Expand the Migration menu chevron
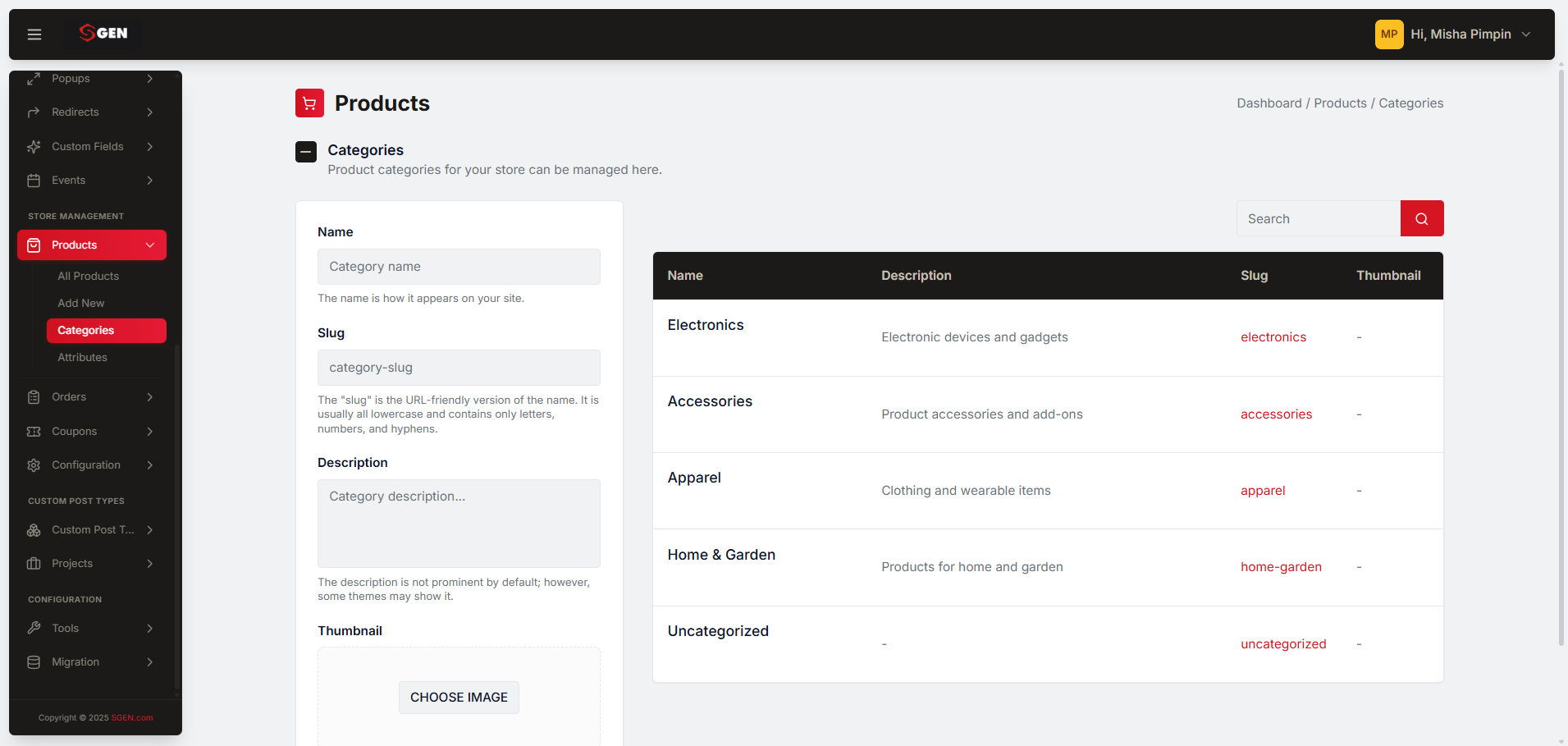The height and width of the screenshot is (746, 1568). (150, 662)
